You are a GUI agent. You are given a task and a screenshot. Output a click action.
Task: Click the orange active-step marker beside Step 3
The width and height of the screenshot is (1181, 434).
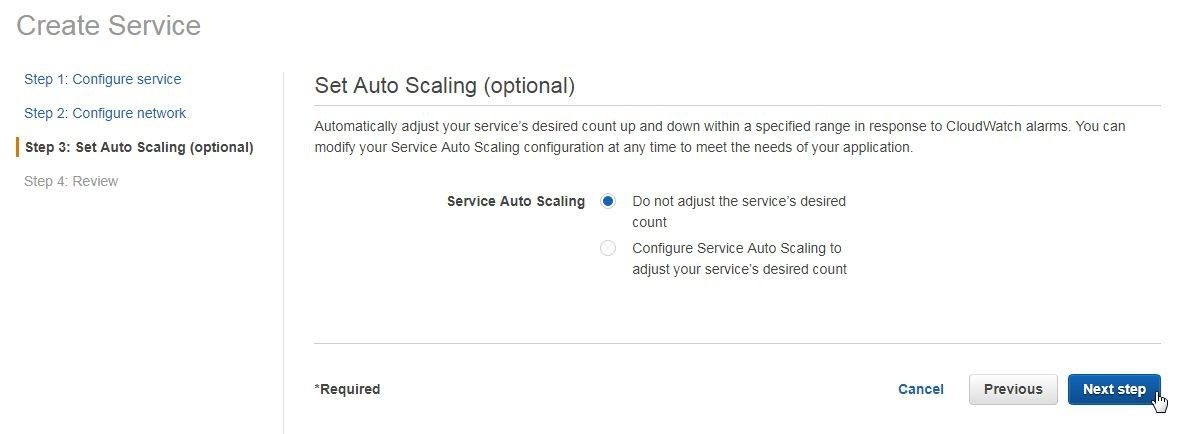(17, 147)
